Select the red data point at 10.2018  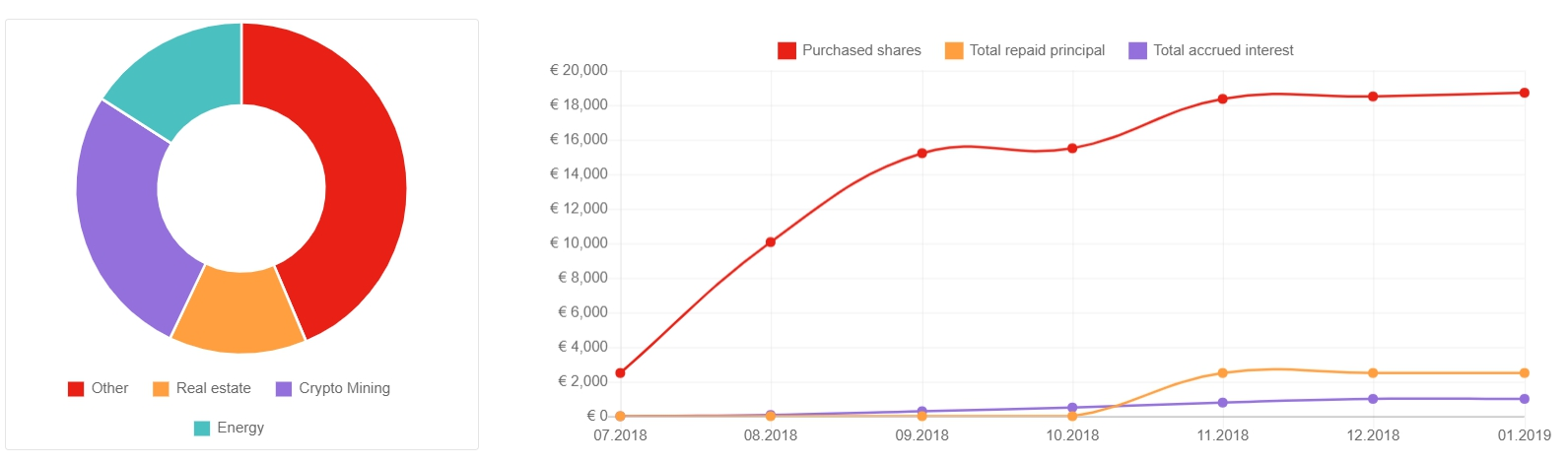1072,149
